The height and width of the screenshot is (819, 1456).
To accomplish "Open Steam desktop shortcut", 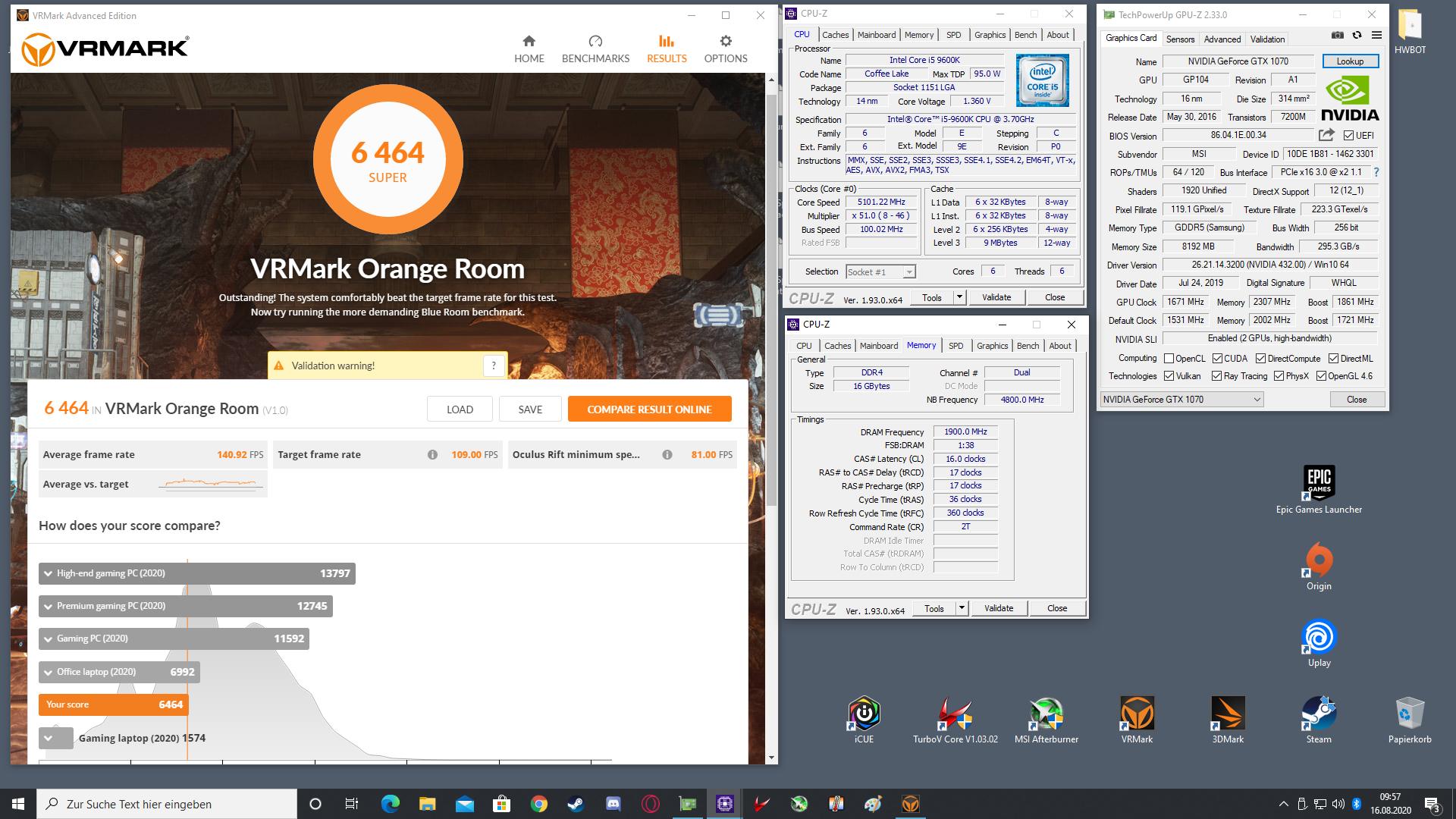I will tap(1319, 720).
